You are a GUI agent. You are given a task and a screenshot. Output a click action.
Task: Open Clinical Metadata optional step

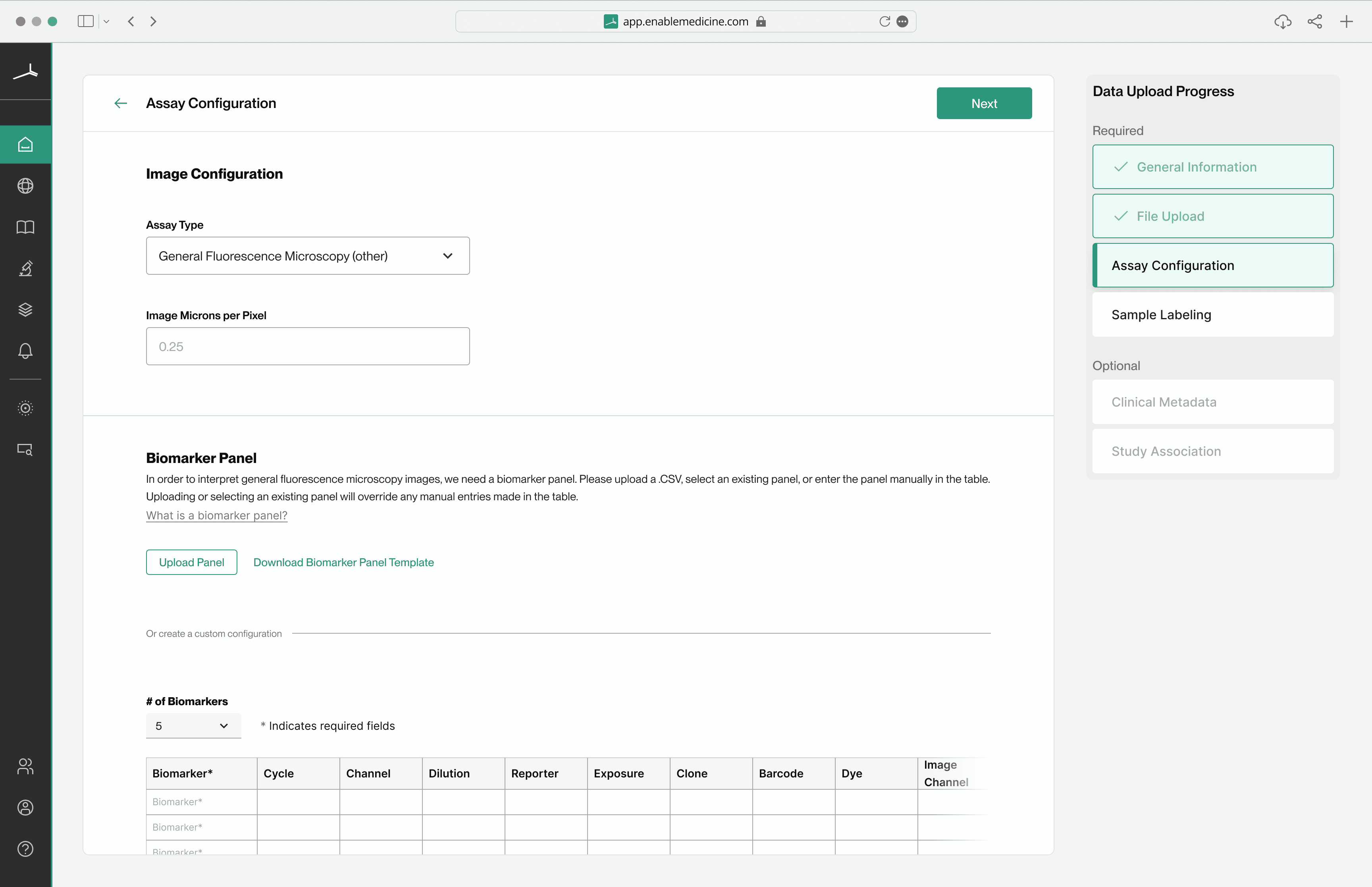(x=1212, y=402)
